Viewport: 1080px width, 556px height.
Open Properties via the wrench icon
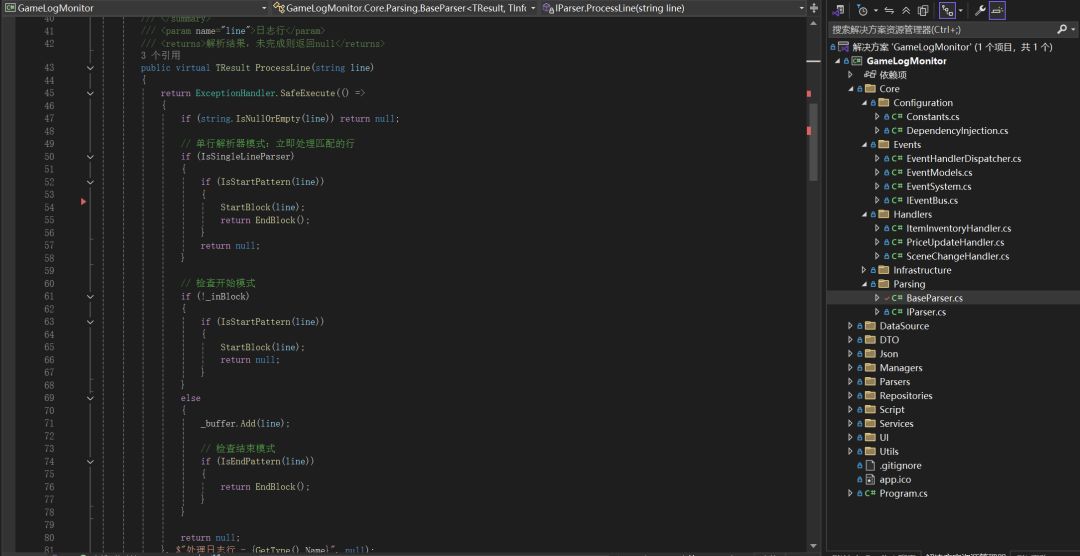tap(980, 10)
